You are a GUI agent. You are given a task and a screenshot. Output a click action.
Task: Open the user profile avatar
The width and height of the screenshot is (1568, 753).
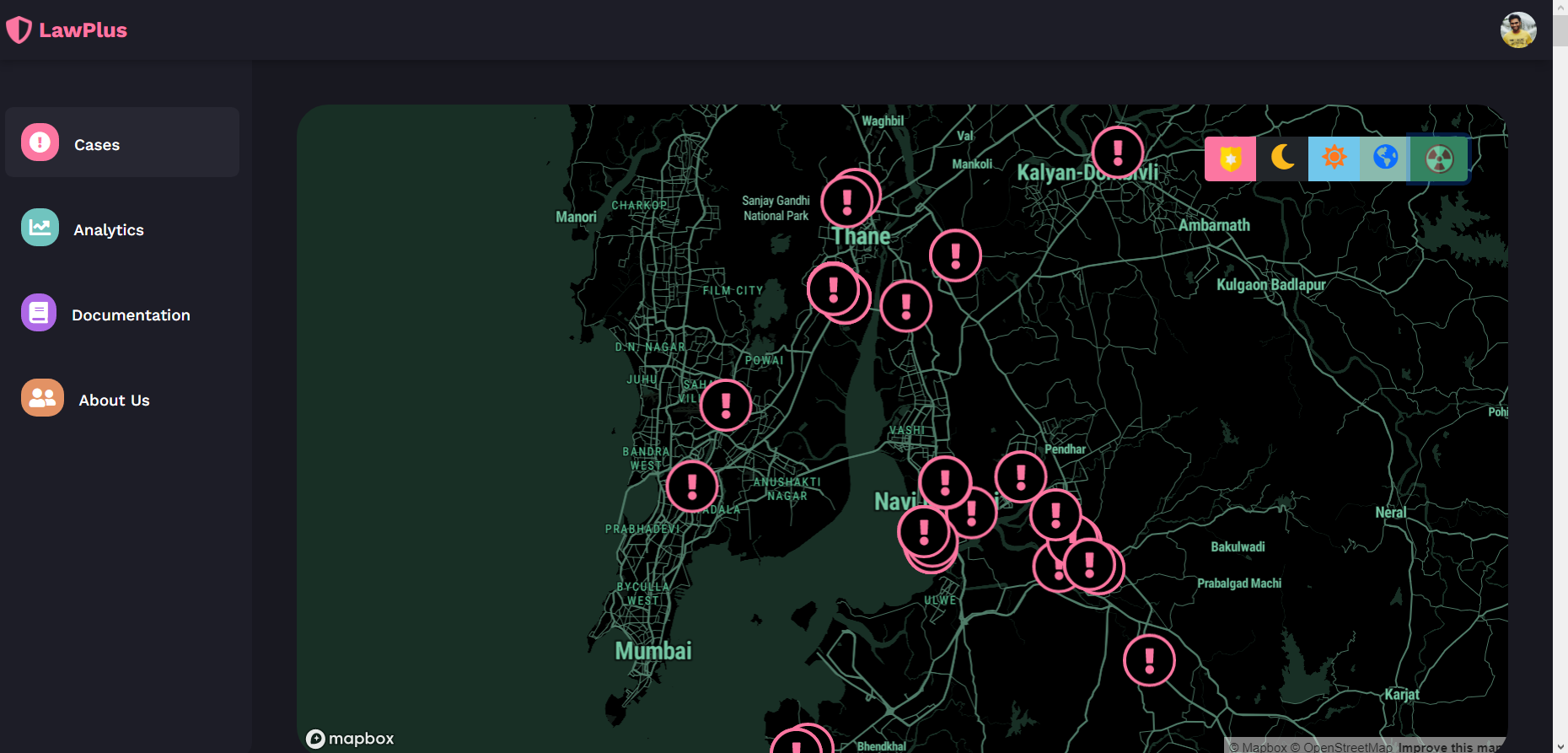coord(1518,30)
